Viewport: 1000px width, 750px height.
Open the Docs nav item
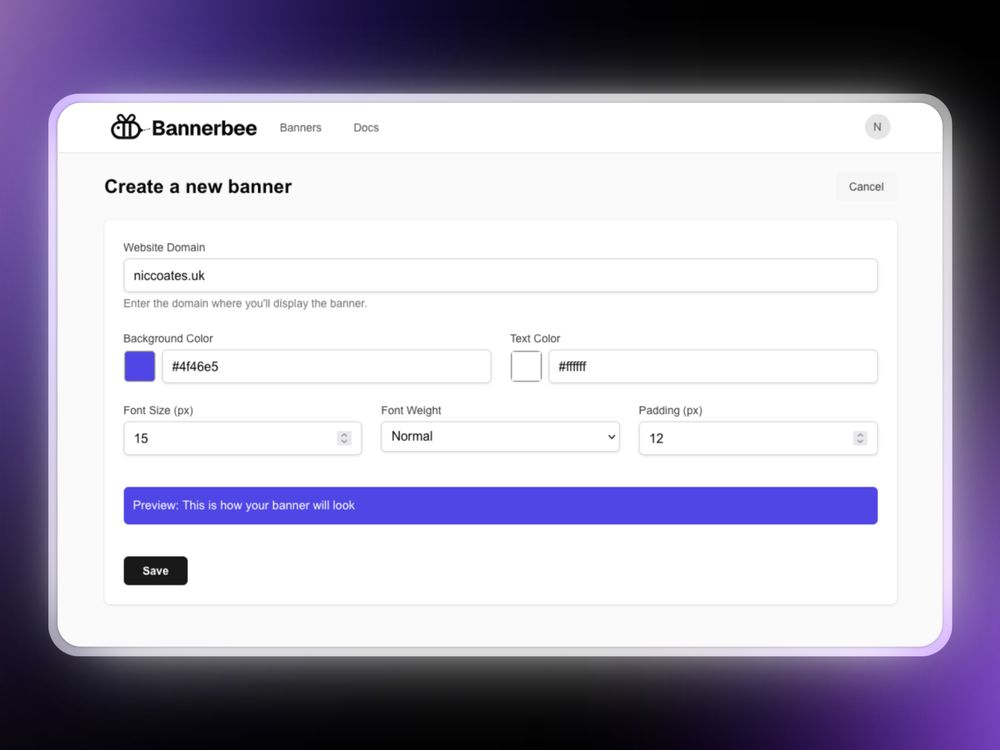[x=366, y=128]
